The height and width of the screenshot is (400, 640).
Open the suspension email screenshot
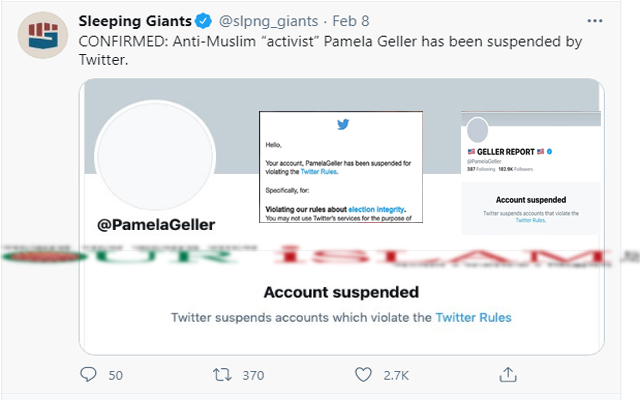coord(341,167)
